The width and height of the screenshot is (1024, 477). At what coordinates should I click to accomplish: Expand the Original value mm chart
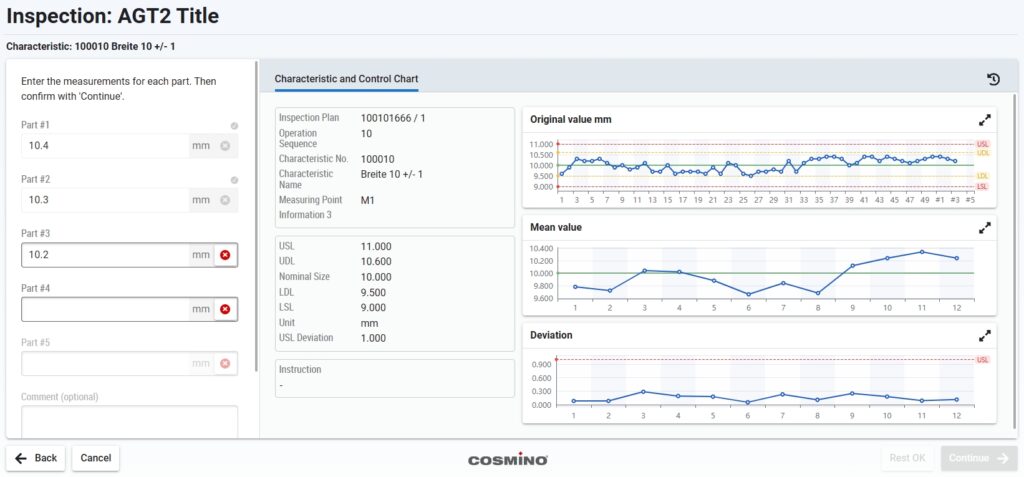[x=985, y=119]
